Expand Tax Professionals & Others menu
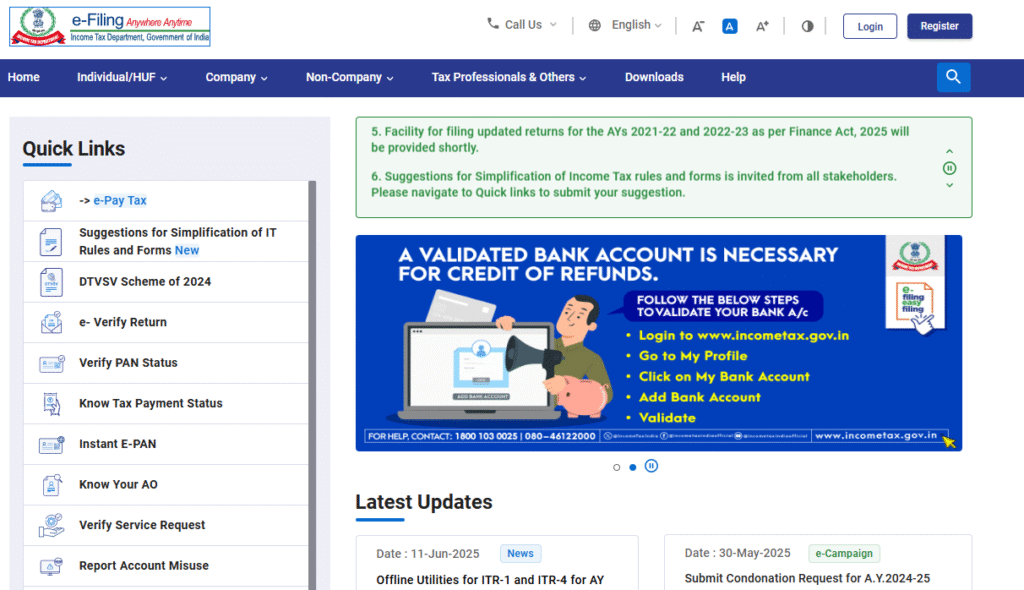 [x=509, y=77]
